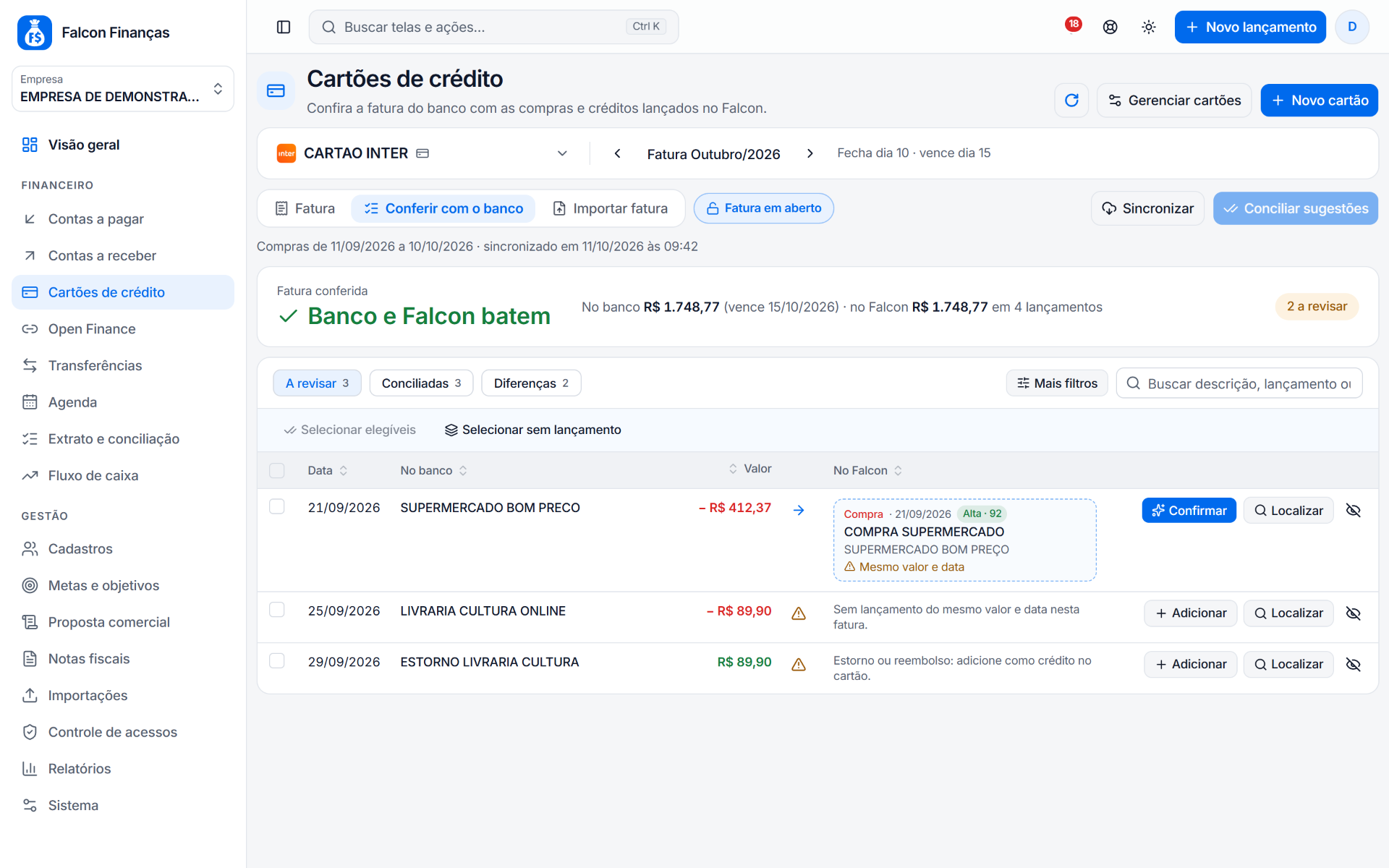
Task: Hide the LIVRARIA CULTURA ONLINE transaction
Action: (x=1353, y=613)
